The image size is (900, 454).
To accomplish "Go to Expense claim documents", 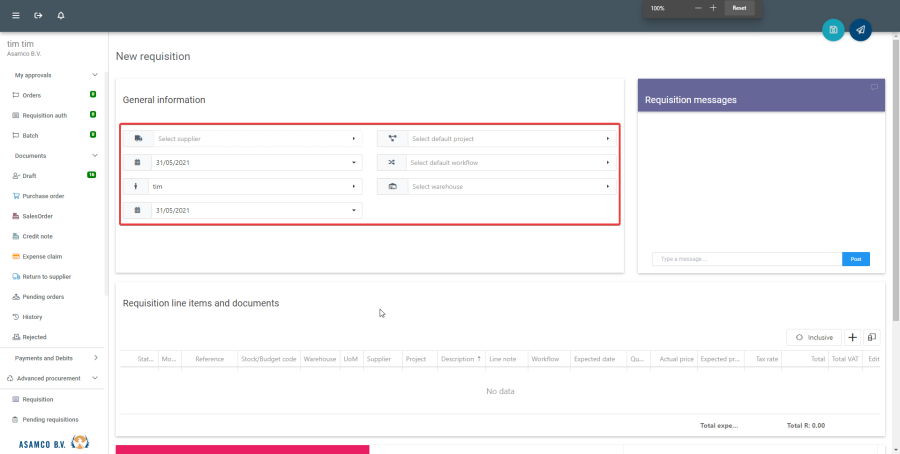I will (42, 256).
